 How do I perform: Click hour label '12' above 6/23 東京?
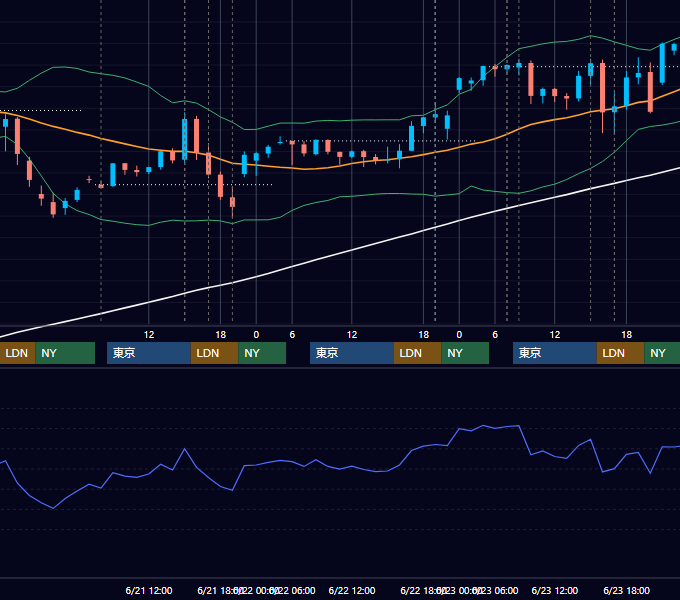click(x=555, y=335)
